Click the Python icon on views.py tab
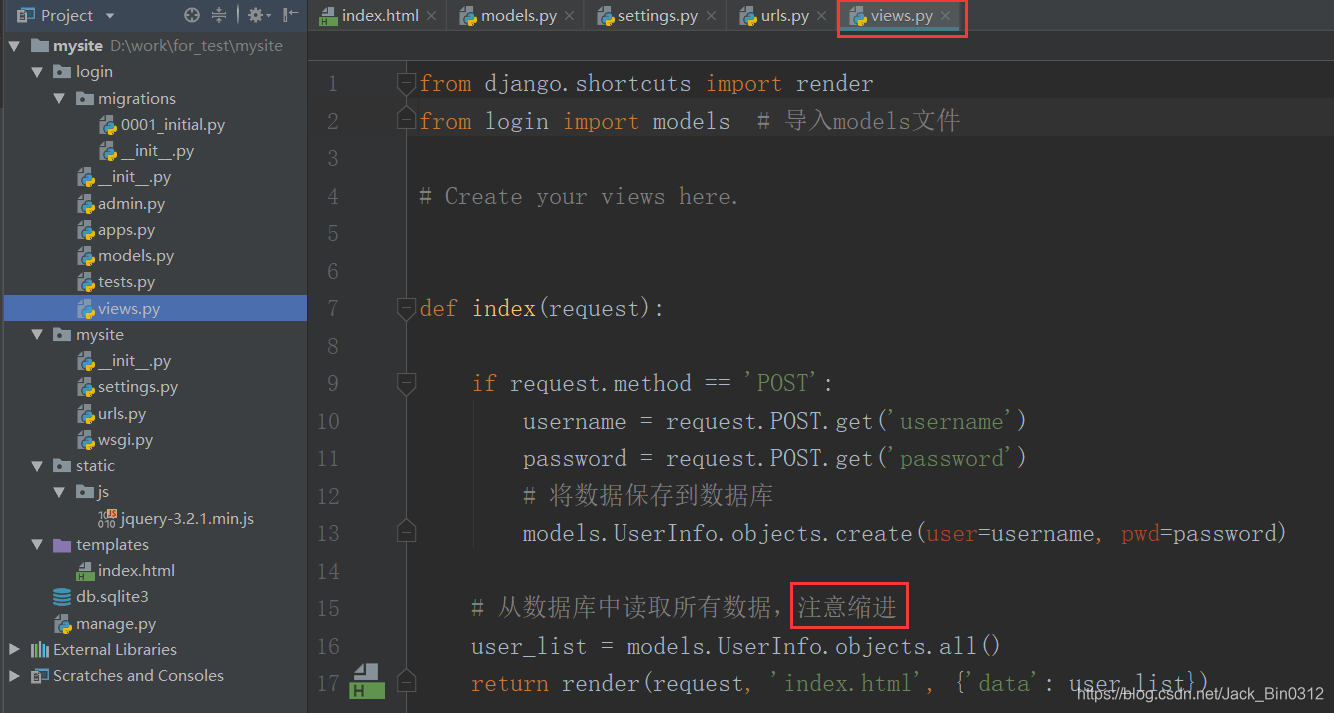 point(857,17)
